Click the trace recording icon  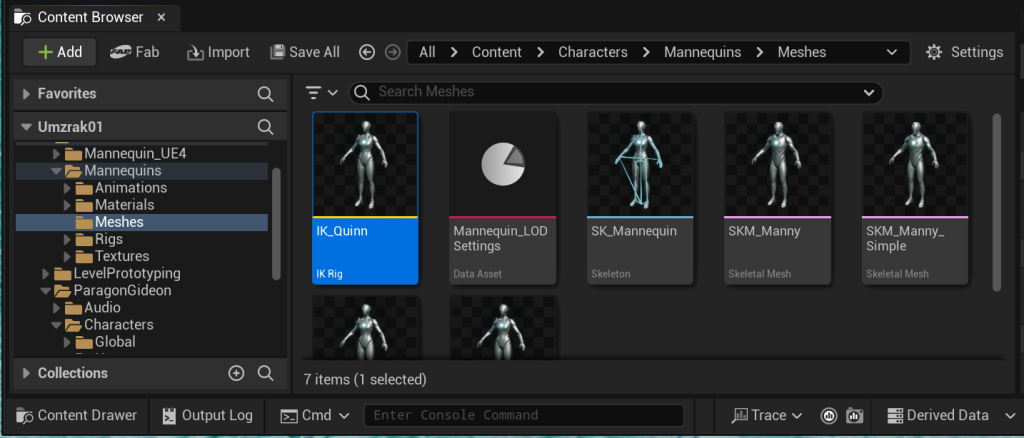829,415
